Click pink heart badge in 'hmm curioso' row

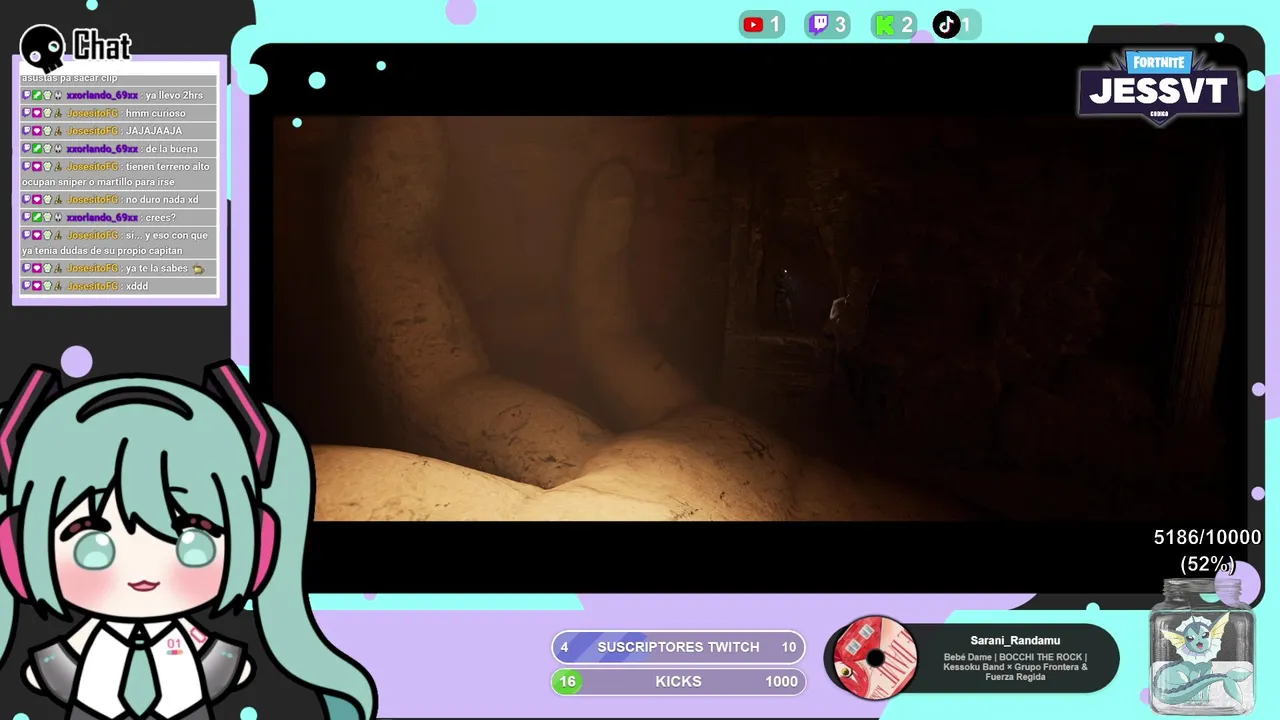click(37, 114)
